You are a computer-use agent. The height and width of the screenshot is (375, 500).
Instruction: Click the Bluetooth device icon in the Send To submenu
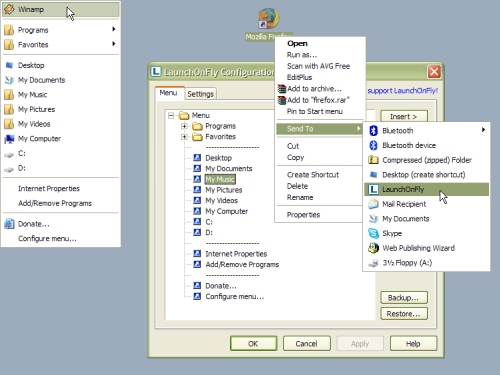pos(373,145)
